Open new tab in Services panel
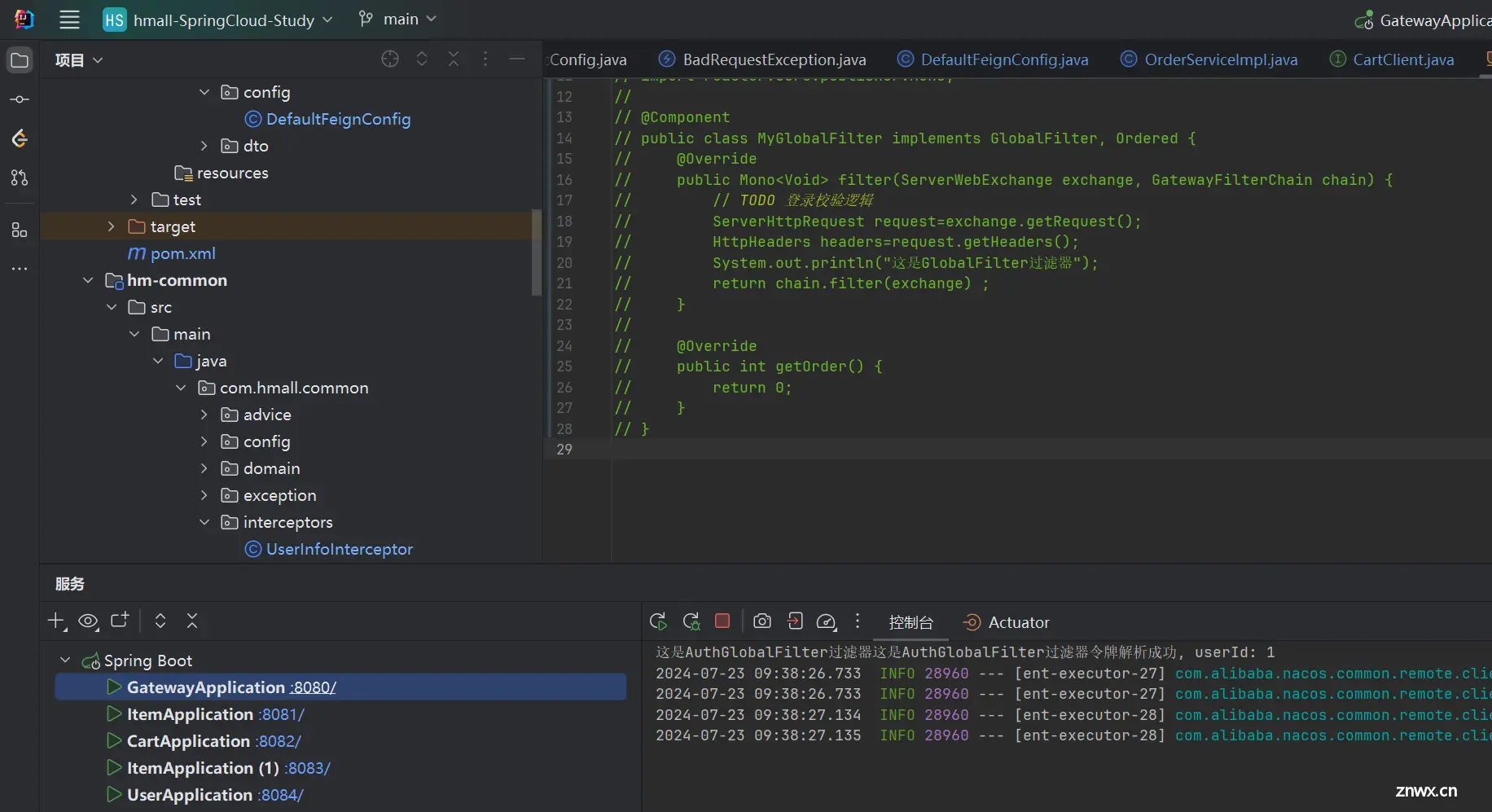Image resolution: width=1492 pixels, height=812 pixels. point(120,621)
